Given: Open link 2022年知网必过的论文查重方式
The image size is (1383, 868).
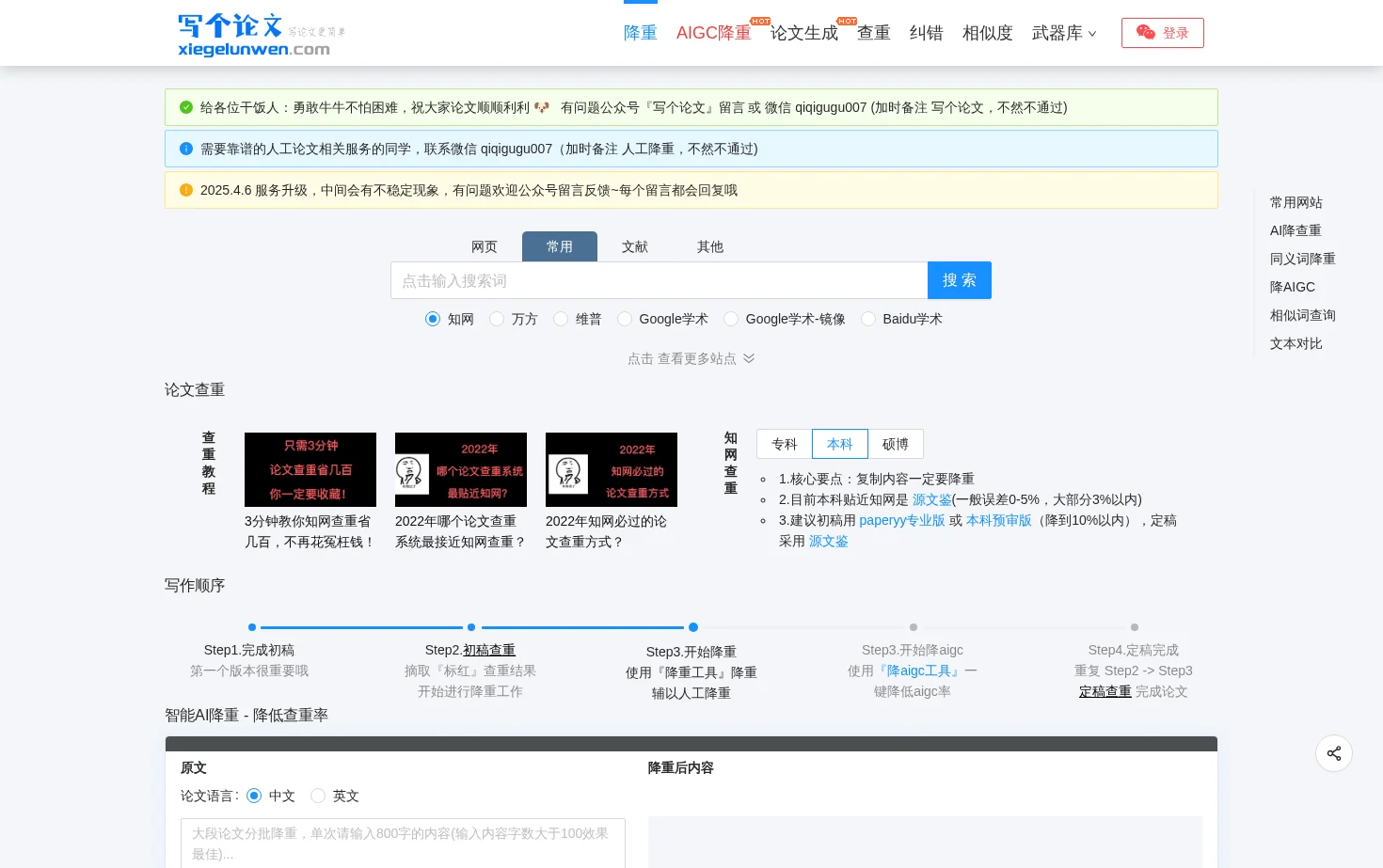Looking at the screenshot, I should click(x=606, y=531).
